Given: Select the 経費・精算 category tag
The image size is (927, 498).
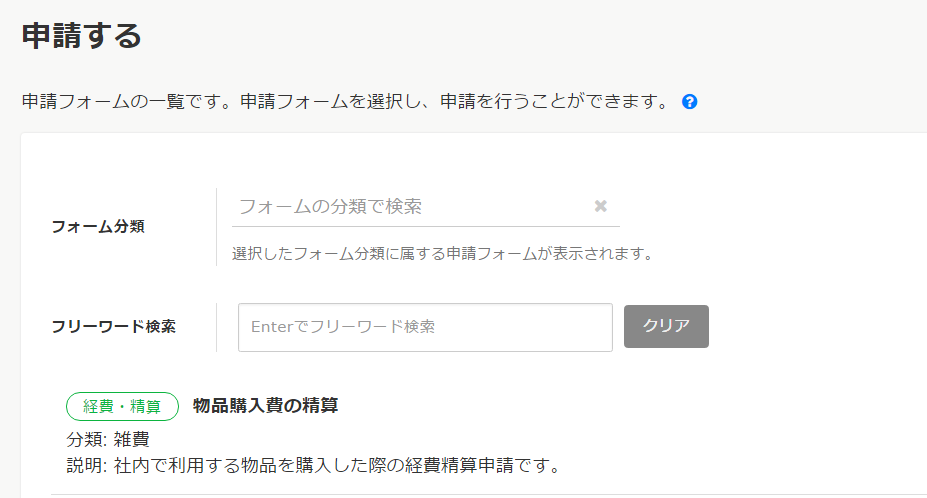Looking at the screenshot, I should coord(122,406).
